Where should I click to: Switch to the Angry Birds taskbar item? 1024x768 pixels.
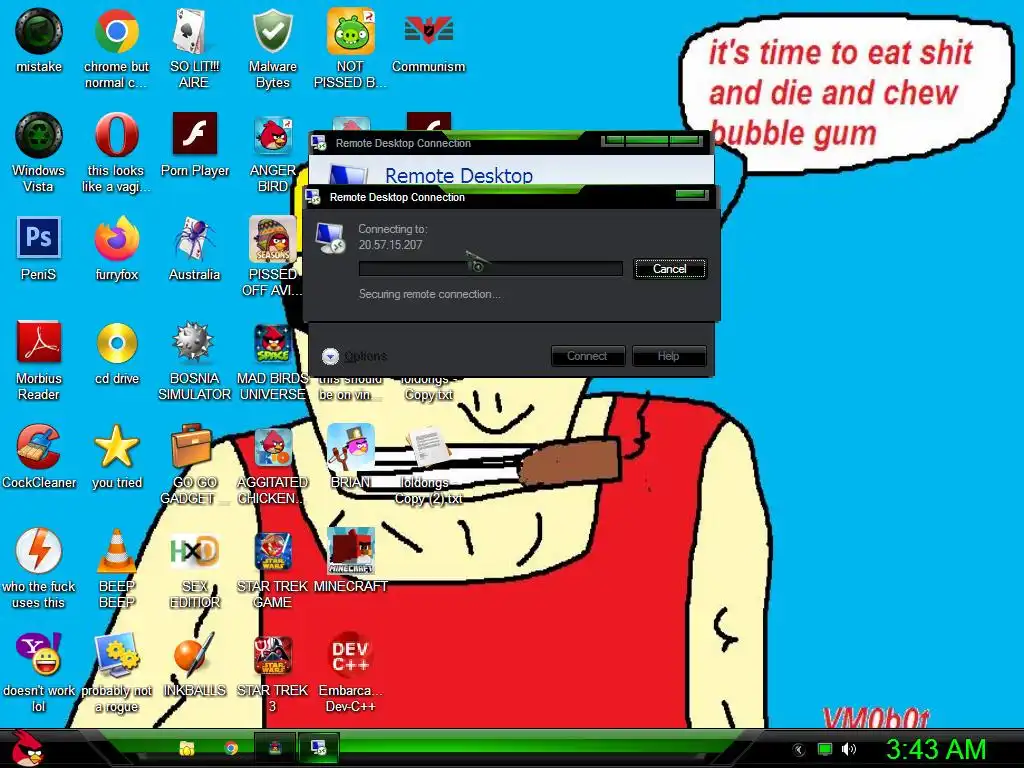[275, 748]
